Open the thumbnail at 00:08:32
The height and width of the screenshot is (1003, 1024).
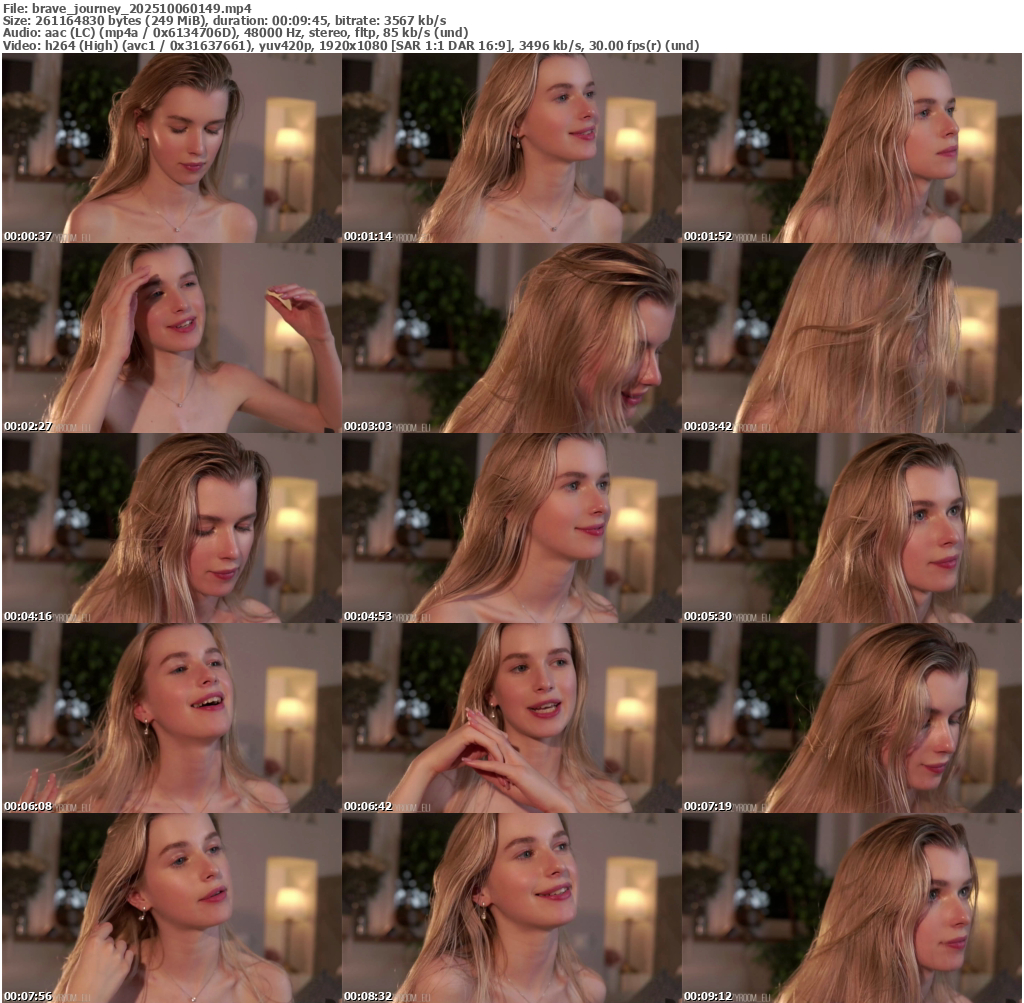(511, 908)
